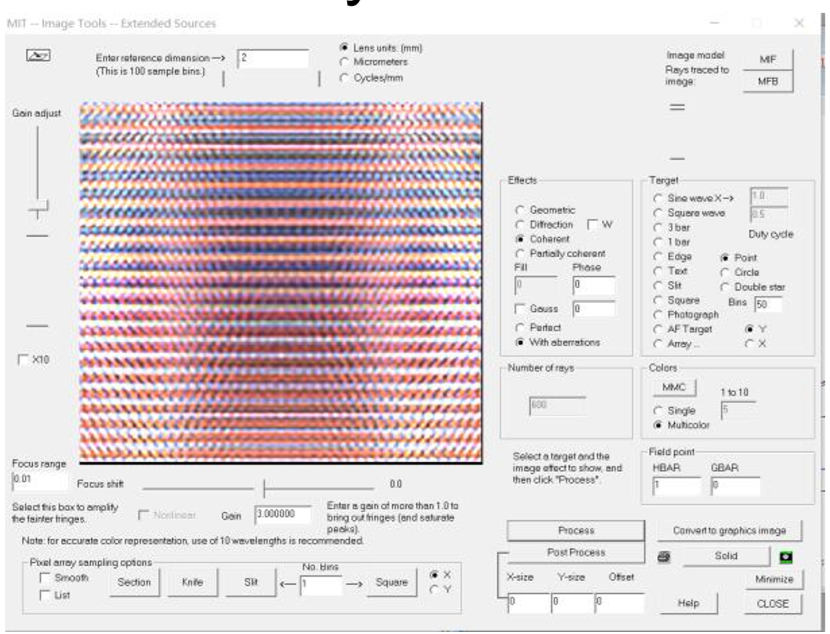Click the Process button

569,530
